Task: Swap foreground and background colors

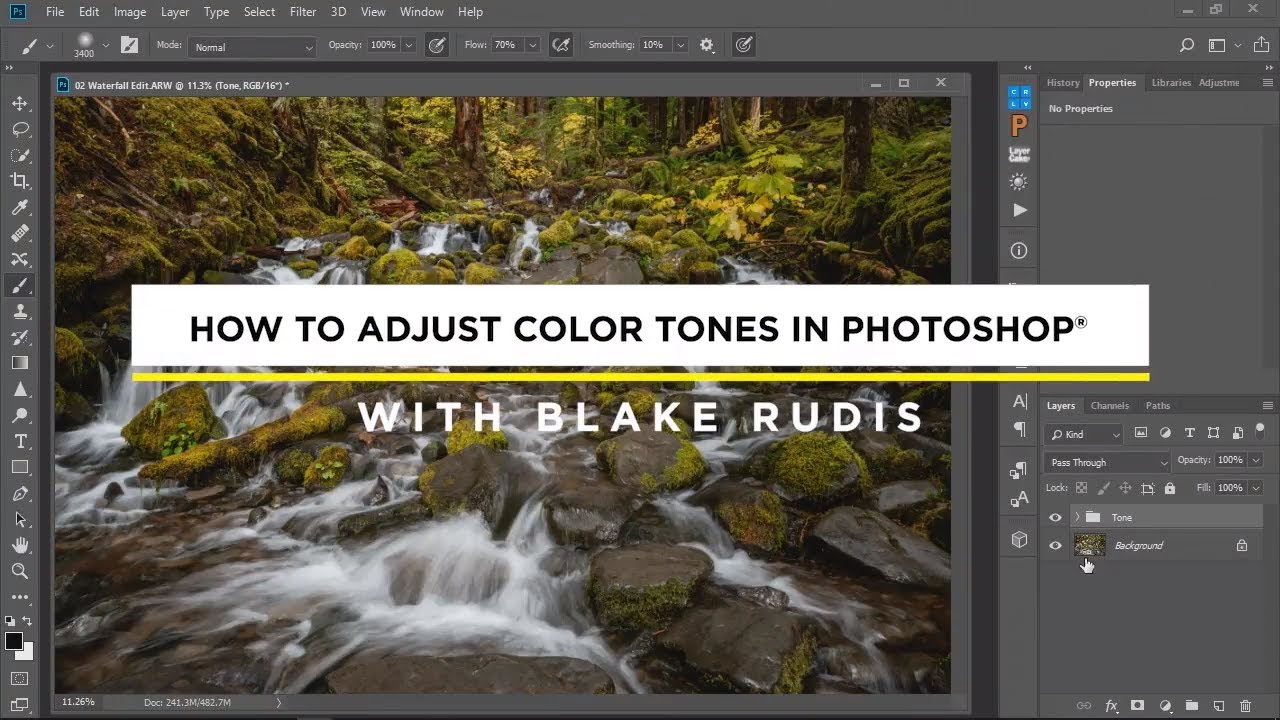Action: coord(27,623)
